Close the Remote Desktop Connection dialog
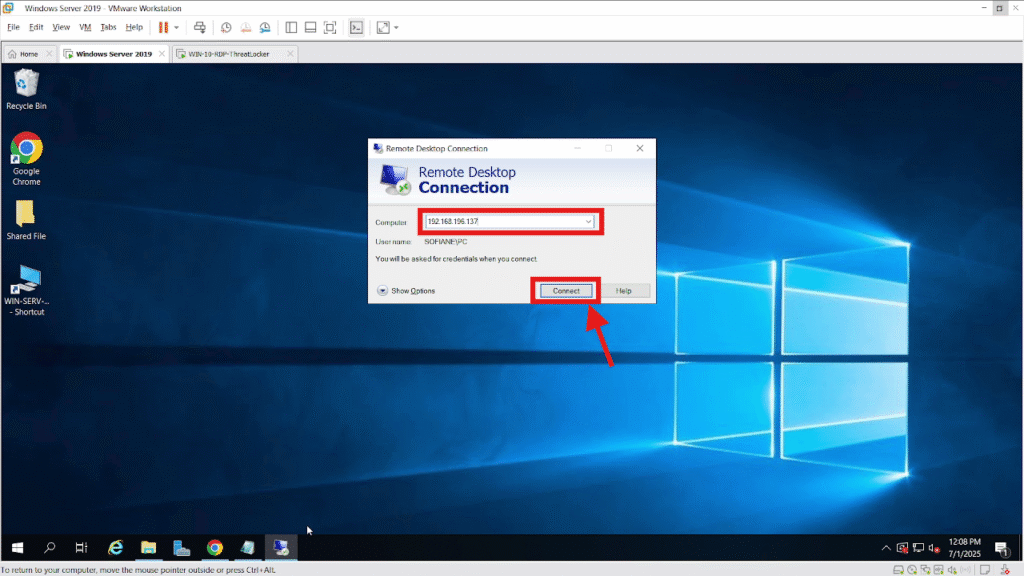 click(x=640, y=148)
